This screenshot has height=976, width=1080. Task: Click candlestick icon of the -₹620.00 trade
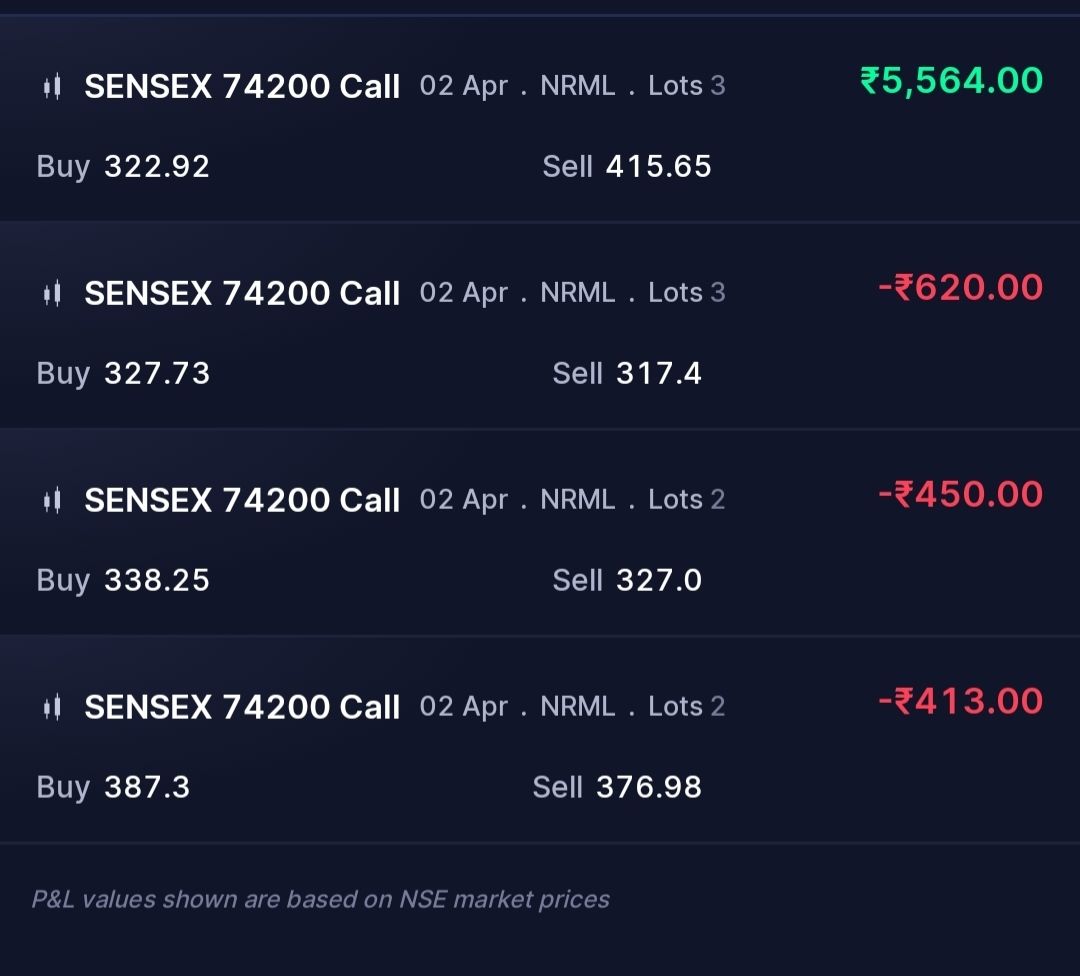pyautogui.click(x=52, y=293)
